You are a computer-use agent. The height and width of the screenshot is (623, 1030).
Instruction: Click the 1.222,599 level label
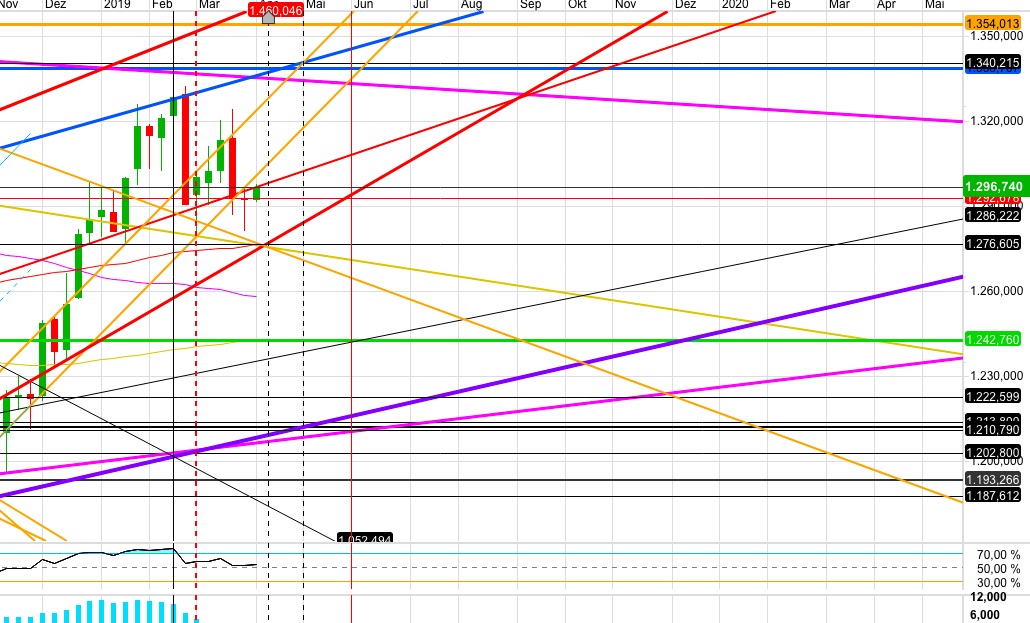point(993,396)
